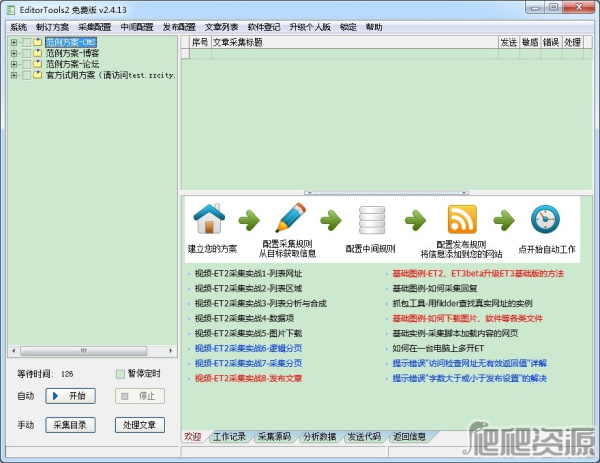600x463 pixels.
Task: Enable the 暂停定时 checkbox
Action: (x=120, y=374)
